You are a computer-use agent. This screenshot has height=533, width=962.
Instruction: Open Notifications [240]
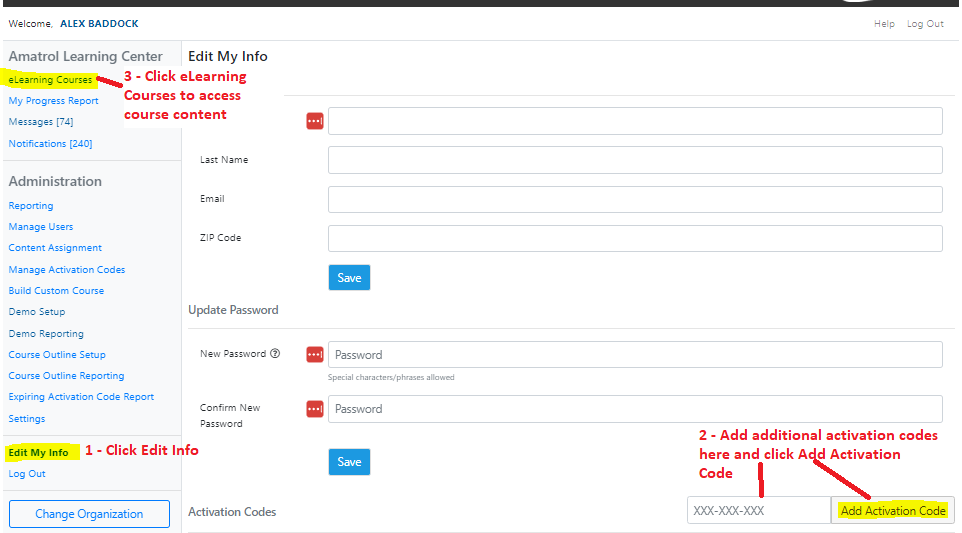click(50, 144)
